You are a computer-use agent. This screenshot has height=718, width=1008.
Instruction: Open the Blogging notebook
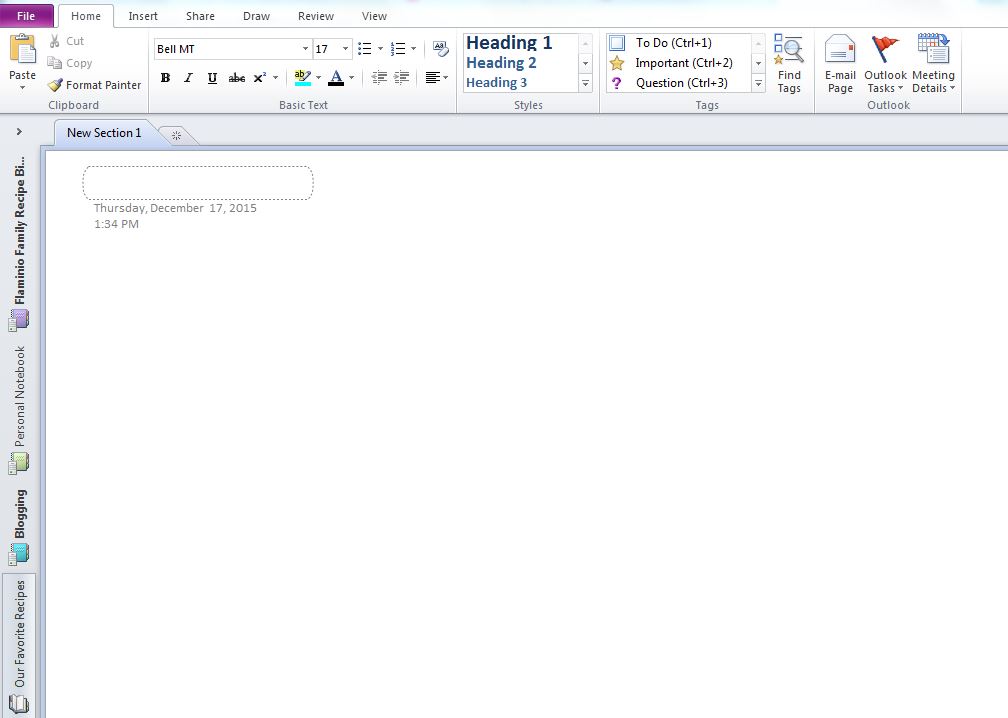pyautogui.click(x=20, y=526)
